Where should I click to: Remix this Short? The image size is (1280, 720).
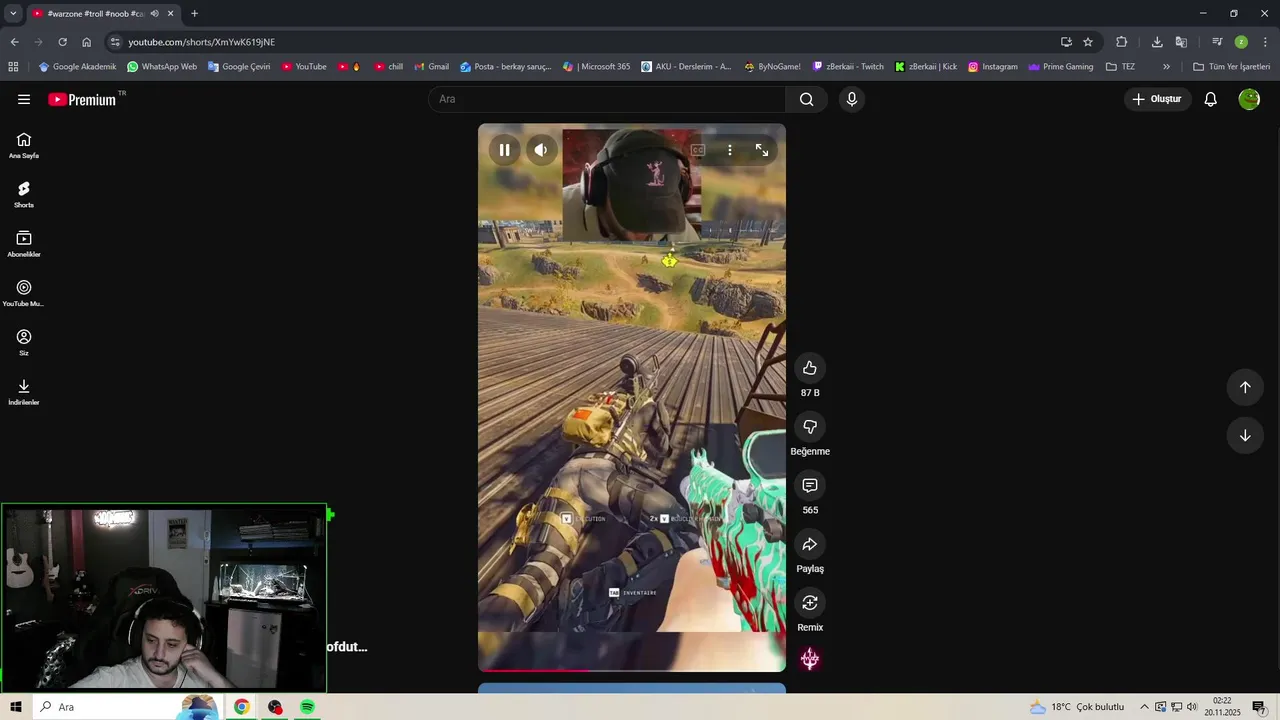click(x=810, y=603)
